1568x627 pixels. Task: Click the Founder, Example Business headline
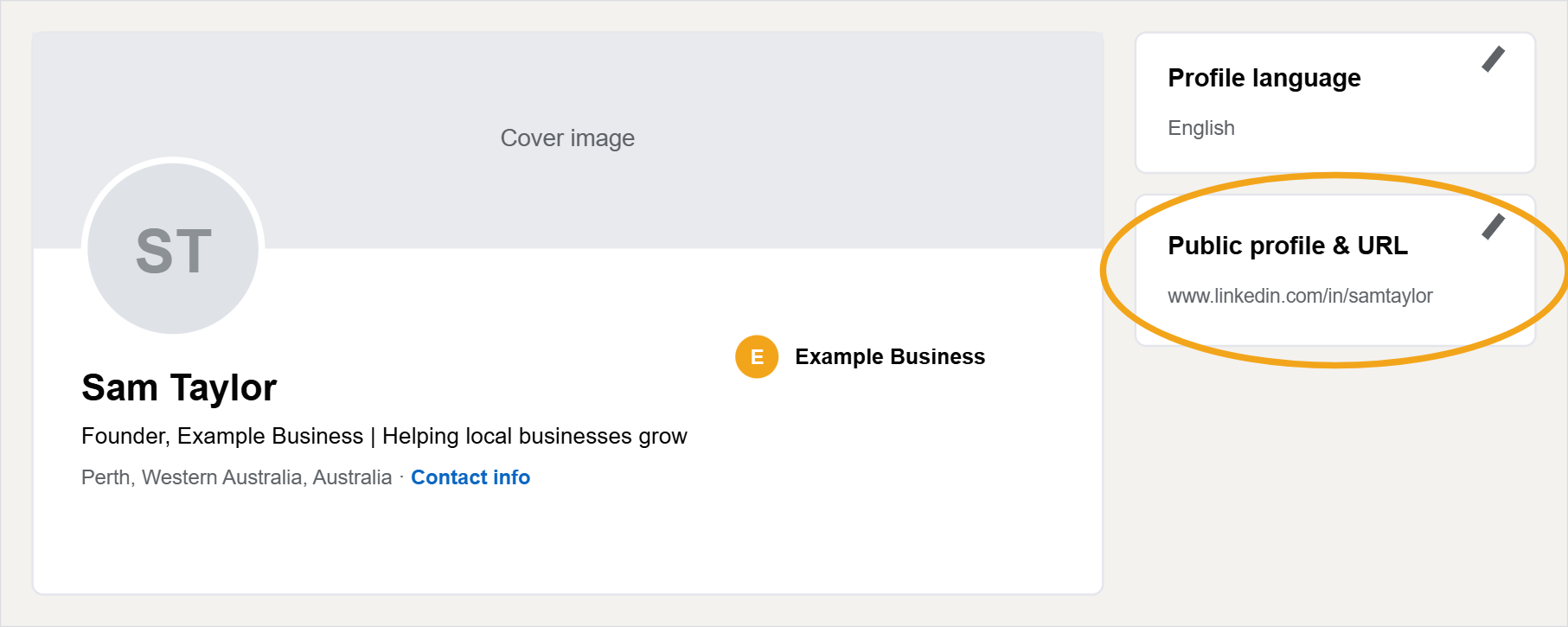tap(384, 436)
